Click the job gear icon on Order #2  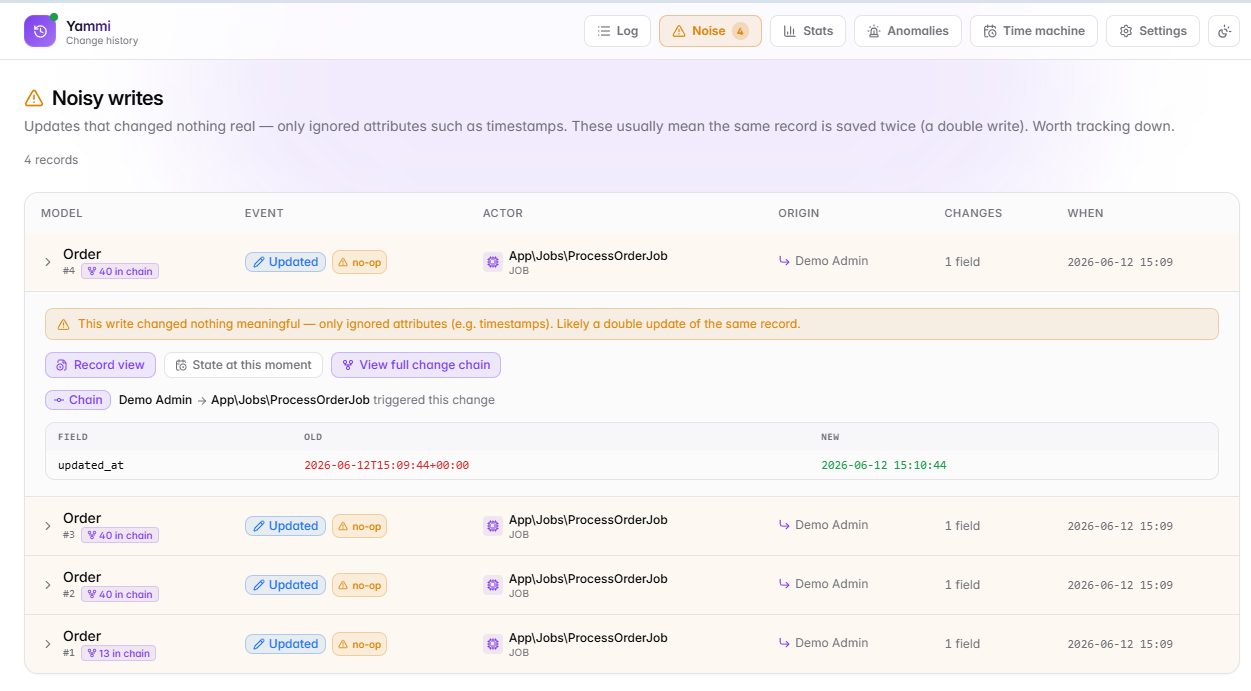click(492, 585)
